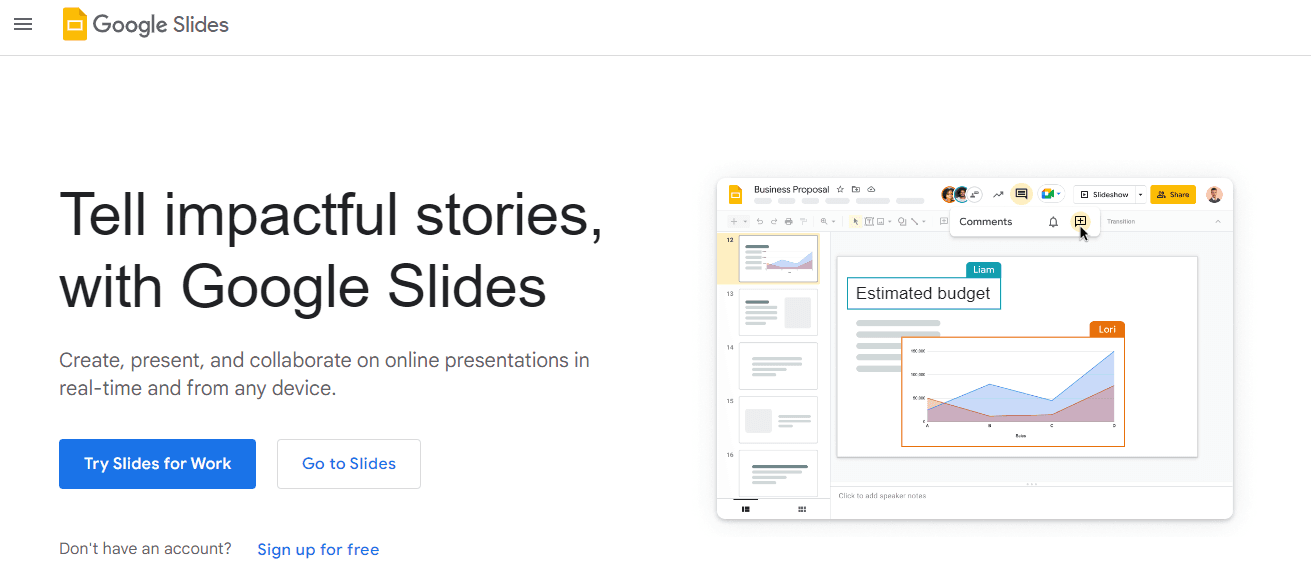
Task: Select slide 14 thumbnail
Action: click(778, 366)
